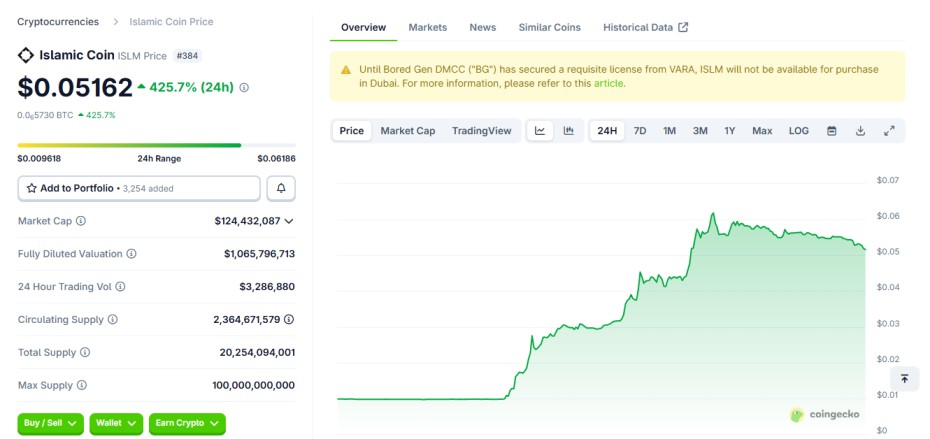Expand chart to fullscreen icon
The width and height of the screenshot is (930, 439).
click(x=889, y=131)
